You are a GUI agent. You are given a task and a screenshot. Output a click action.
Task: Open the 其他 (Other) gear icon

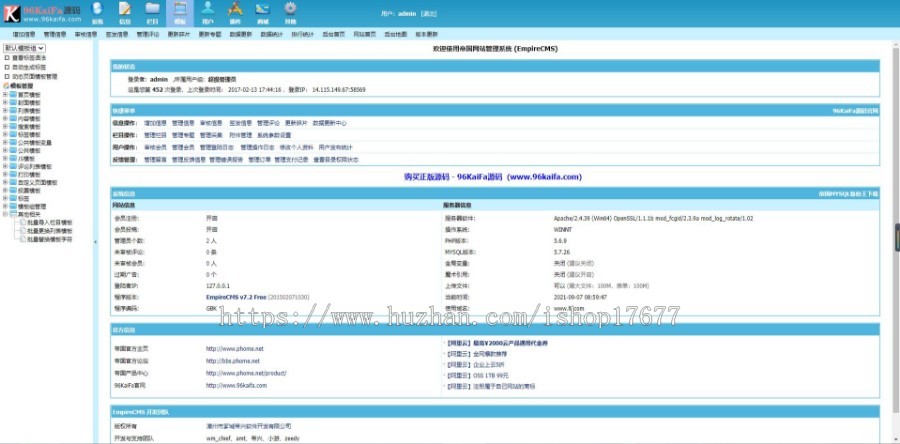290,9
